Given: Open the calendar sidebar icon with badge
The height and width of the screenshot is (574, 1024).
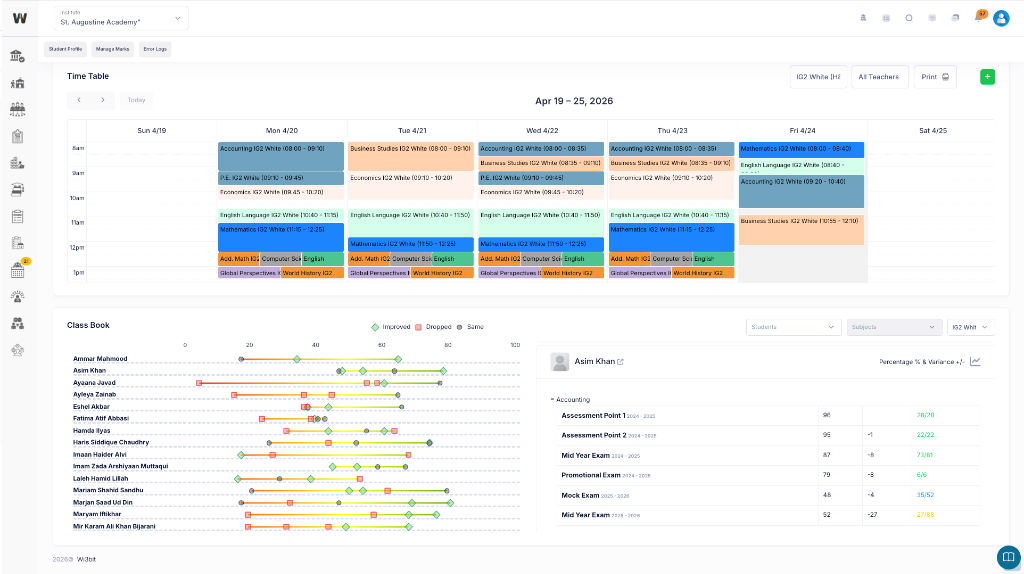Looking at the screenshot, I should coord(18,270).
